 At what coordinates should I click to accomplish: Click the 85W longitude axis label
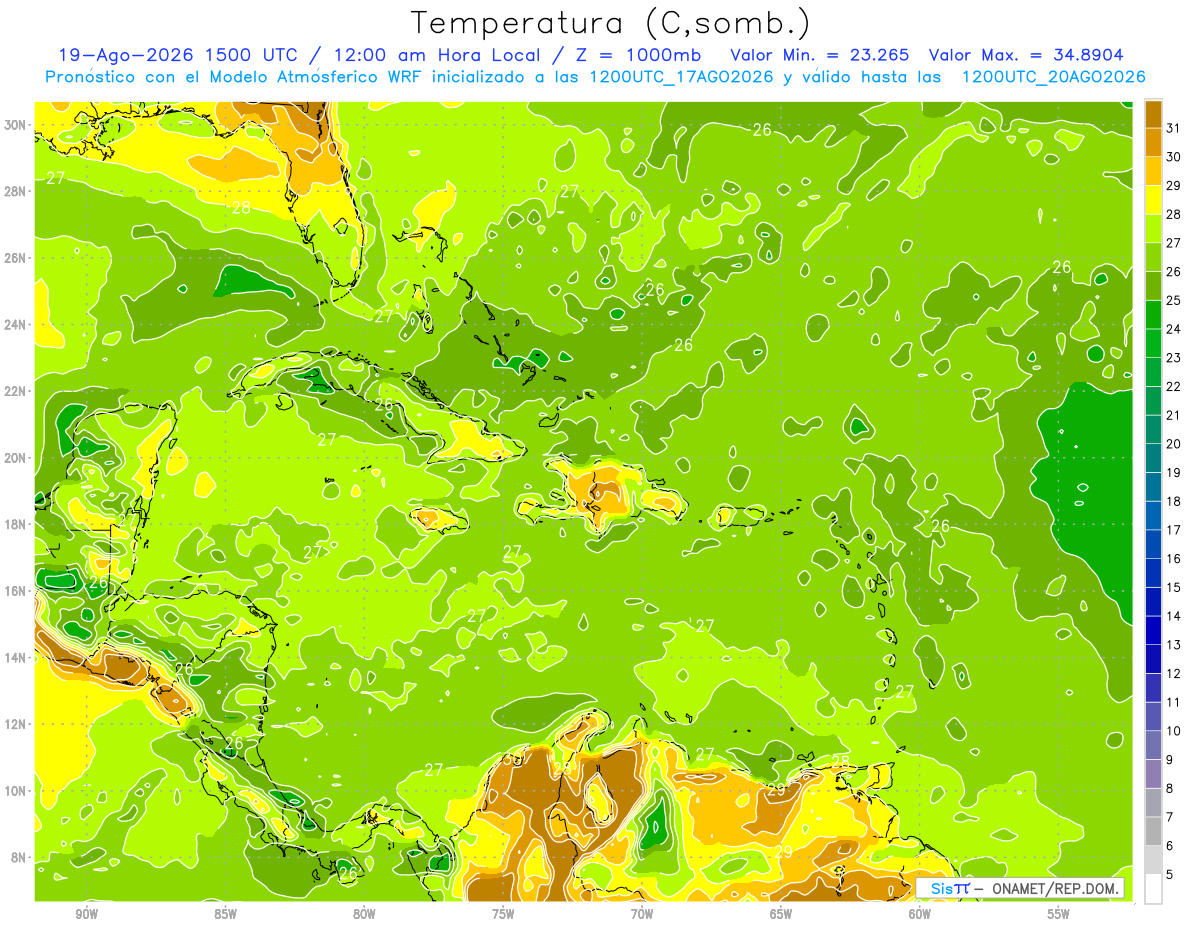225,914
